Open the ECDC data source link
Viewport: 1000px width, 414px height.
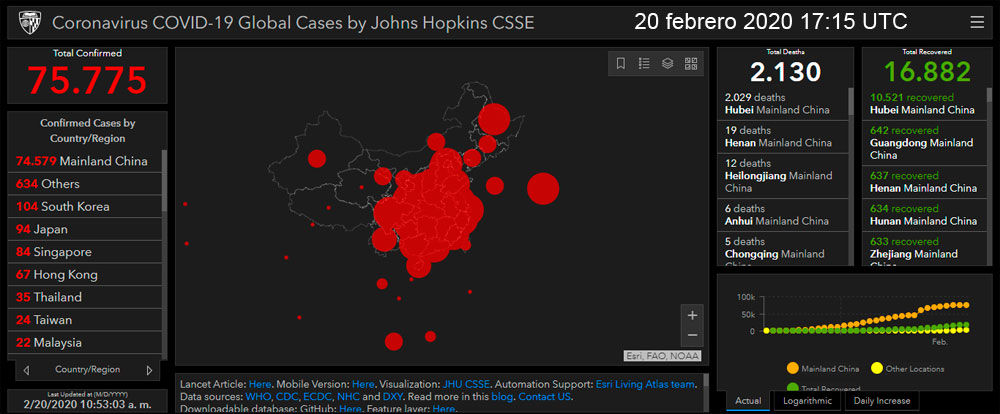point(317,397)
